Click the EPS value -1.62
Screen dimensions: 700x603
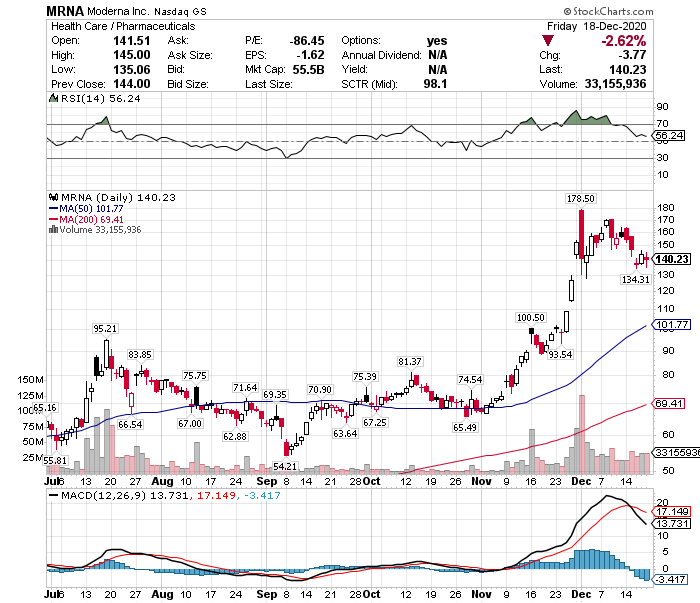[310, 55]
